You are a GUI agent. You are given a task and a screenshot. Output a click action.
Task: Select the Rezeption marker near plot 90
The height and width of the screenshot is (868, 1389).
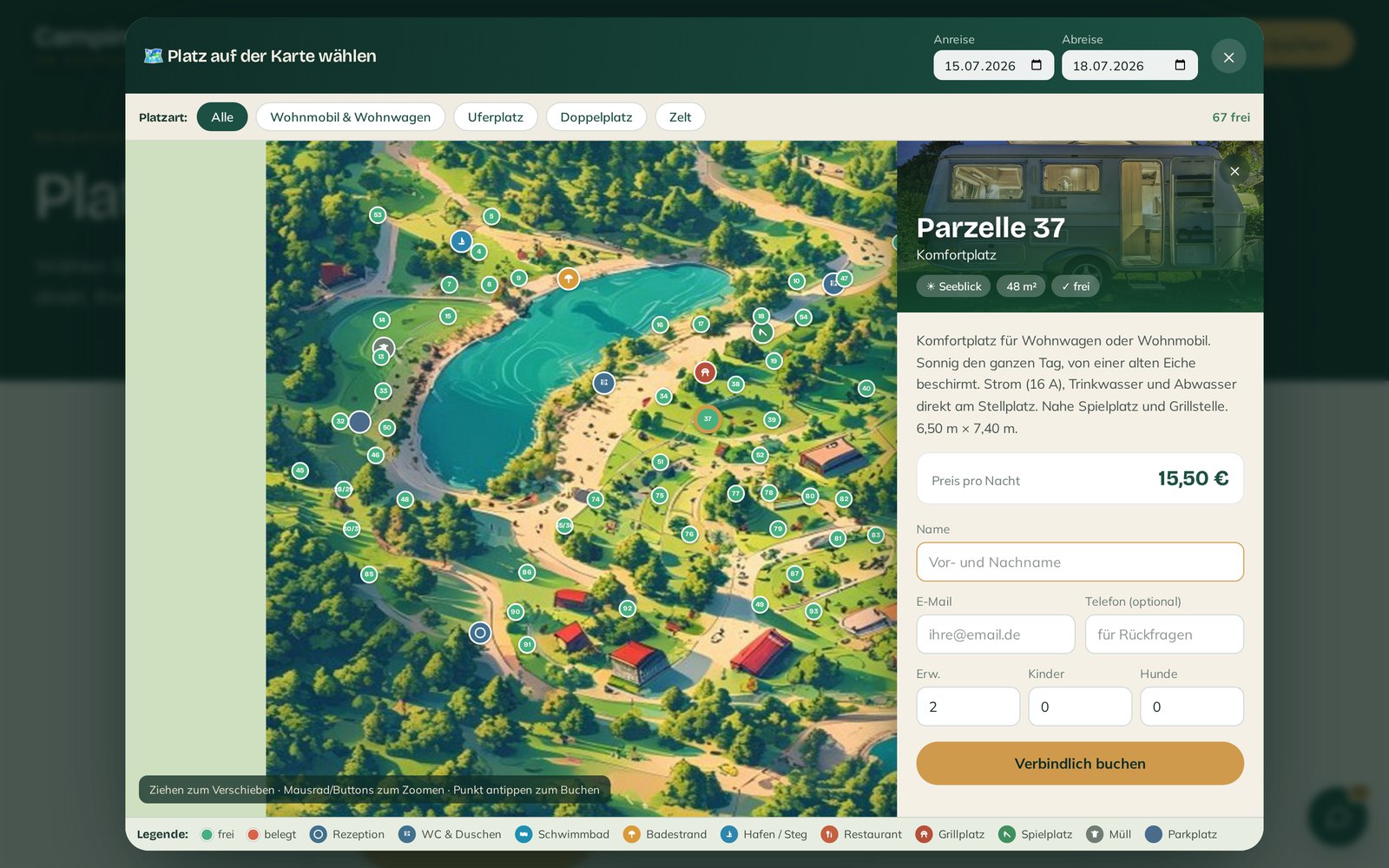pyautogui.click(x=480, y=633)
